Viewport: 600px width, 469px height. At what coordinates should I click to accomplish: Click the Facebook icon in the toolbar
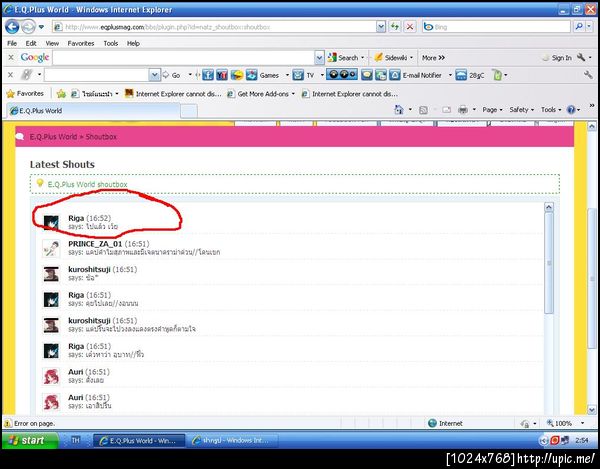coord(208,75)
